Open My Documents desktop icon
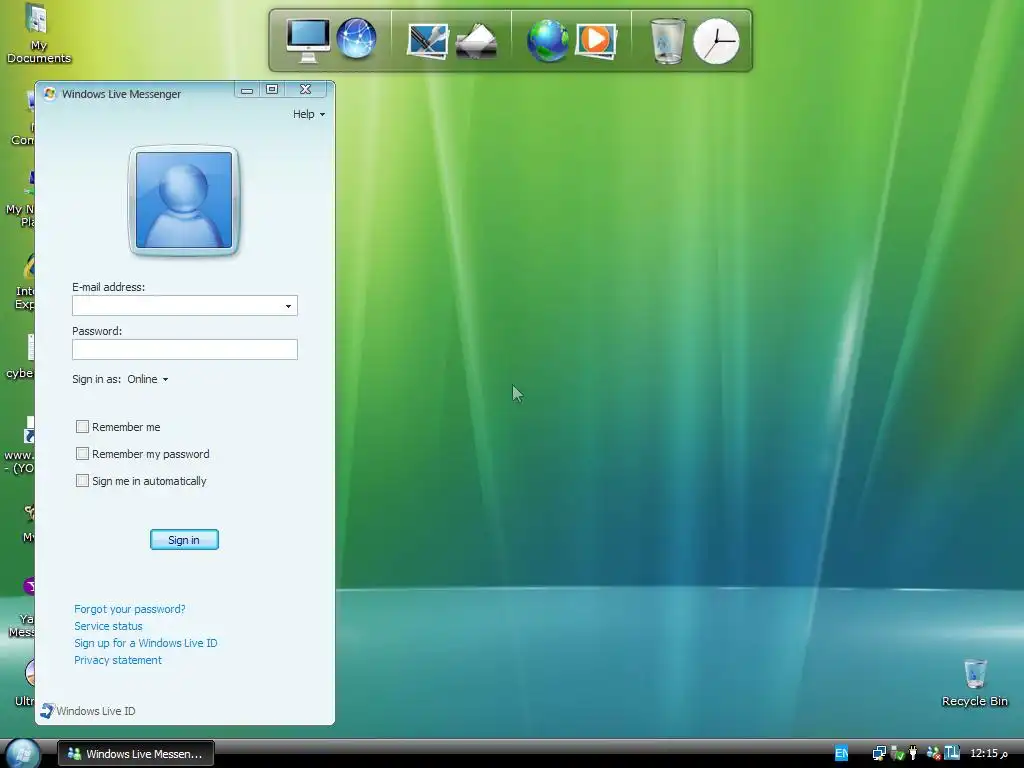This screenshot has width=1024, height=768. 38,34
